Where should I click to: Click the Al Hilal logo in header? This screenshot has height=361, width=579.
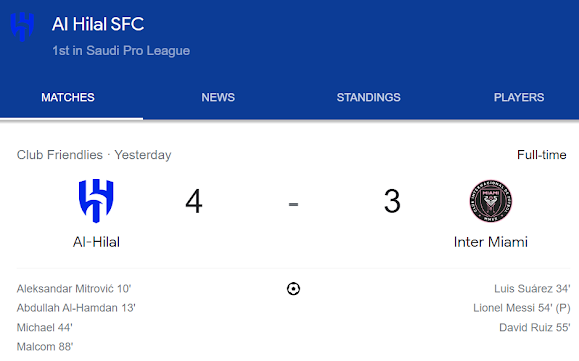tap(22, 27)
